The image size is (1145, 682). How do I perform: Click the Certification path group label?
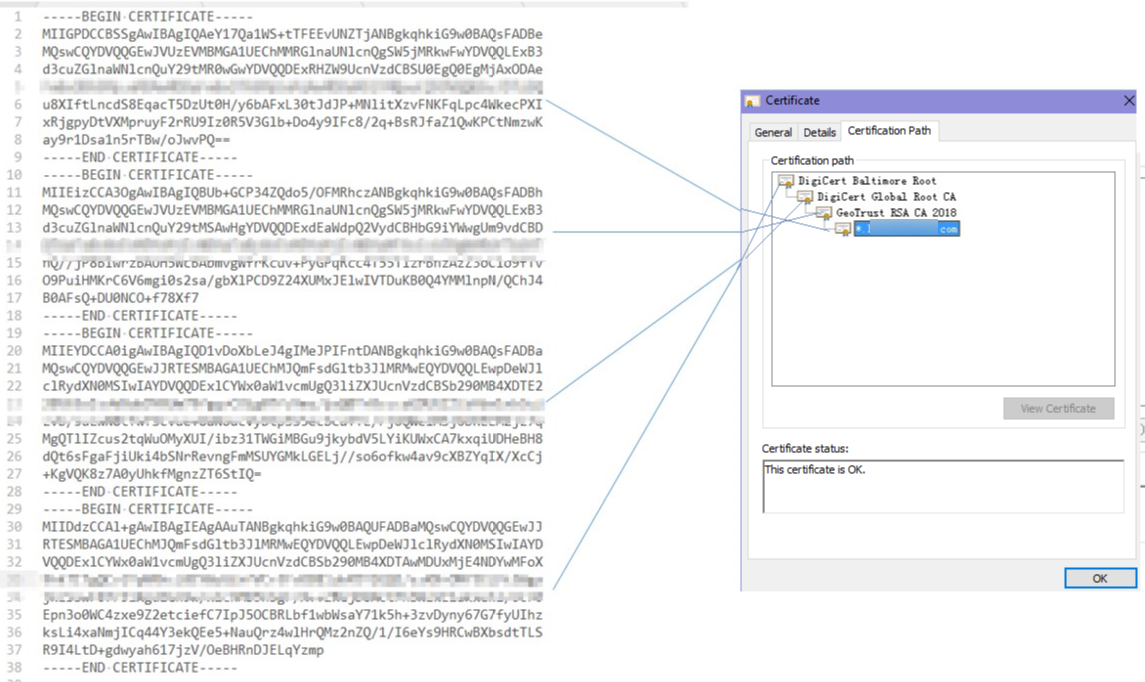[812, 160]
